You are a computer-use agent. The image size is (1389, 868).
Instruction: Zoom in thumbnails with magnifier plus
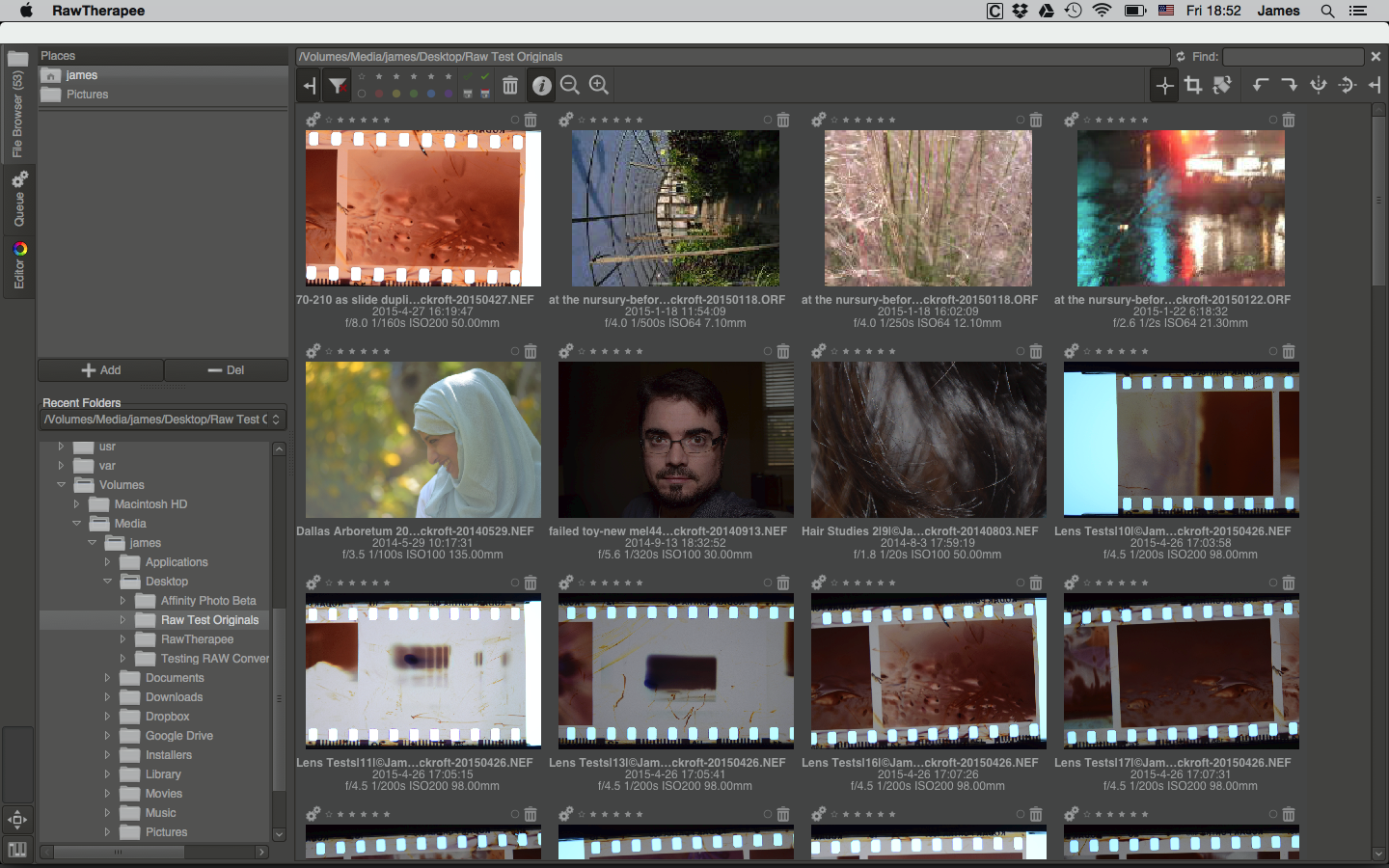[x=599, y=85]
